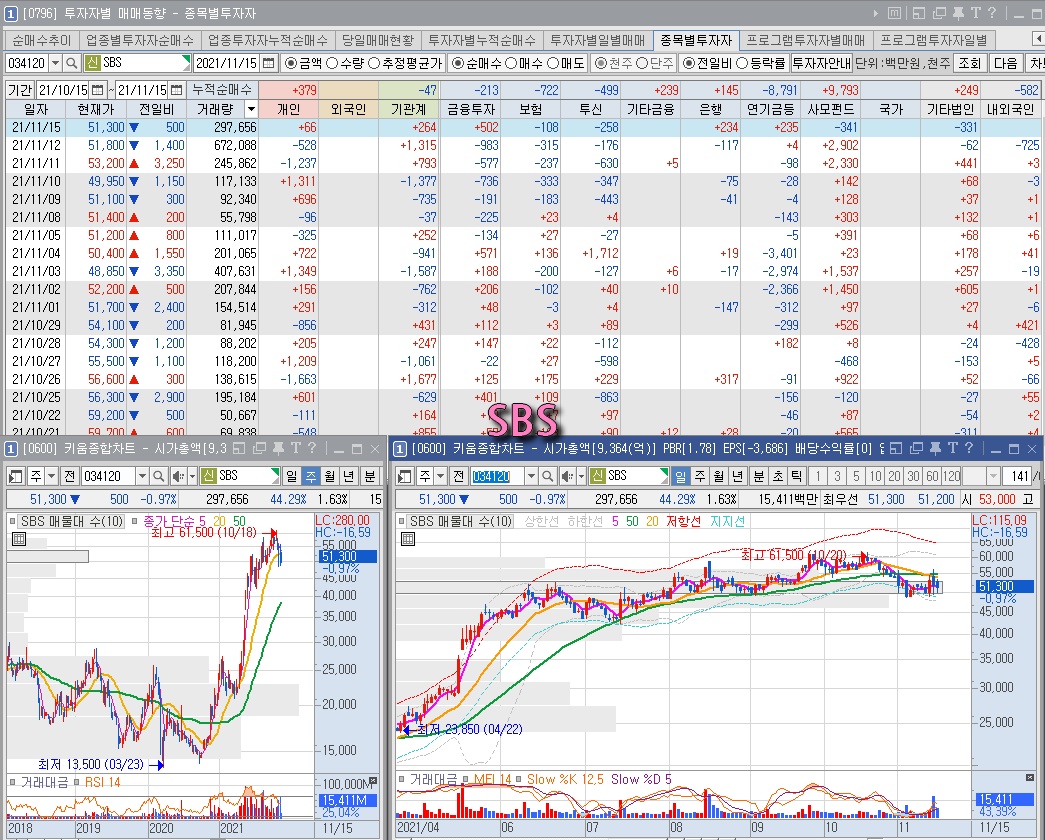Click the 투자자안내 button

pyautogui.click(x=822, y=63)
